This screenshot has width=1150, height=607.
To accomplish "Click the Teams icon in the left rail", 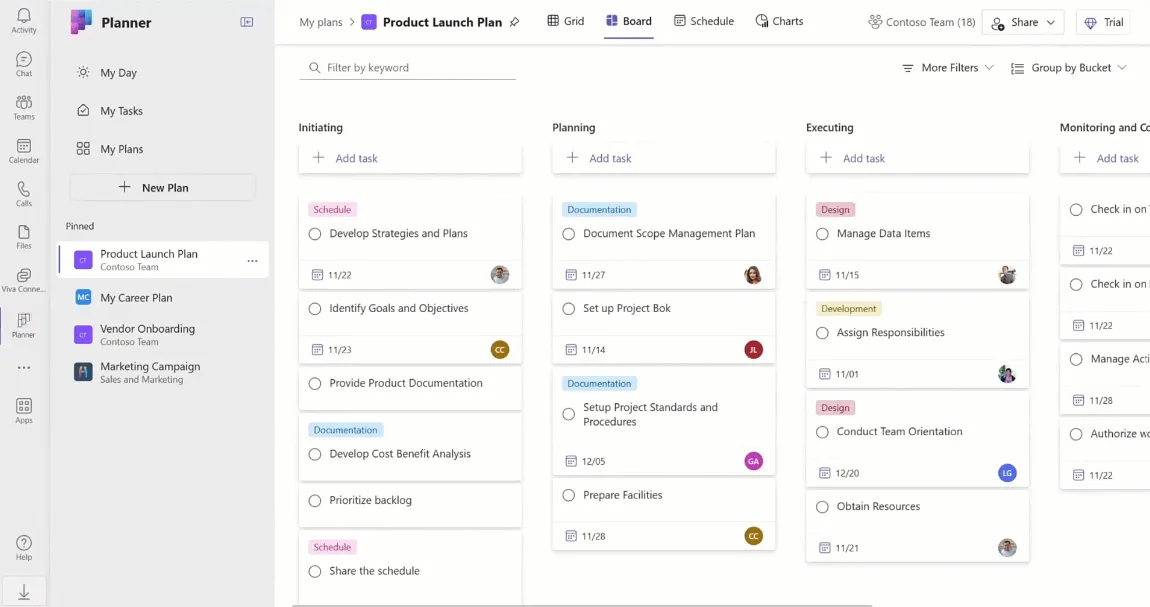I will (x=23, y=105).
